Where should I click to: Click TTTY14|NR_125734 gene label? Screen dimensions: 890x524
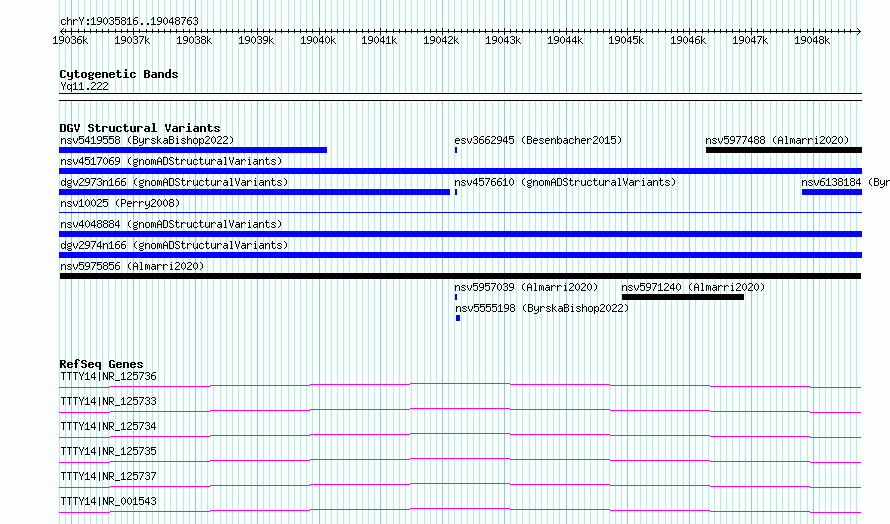108,426
